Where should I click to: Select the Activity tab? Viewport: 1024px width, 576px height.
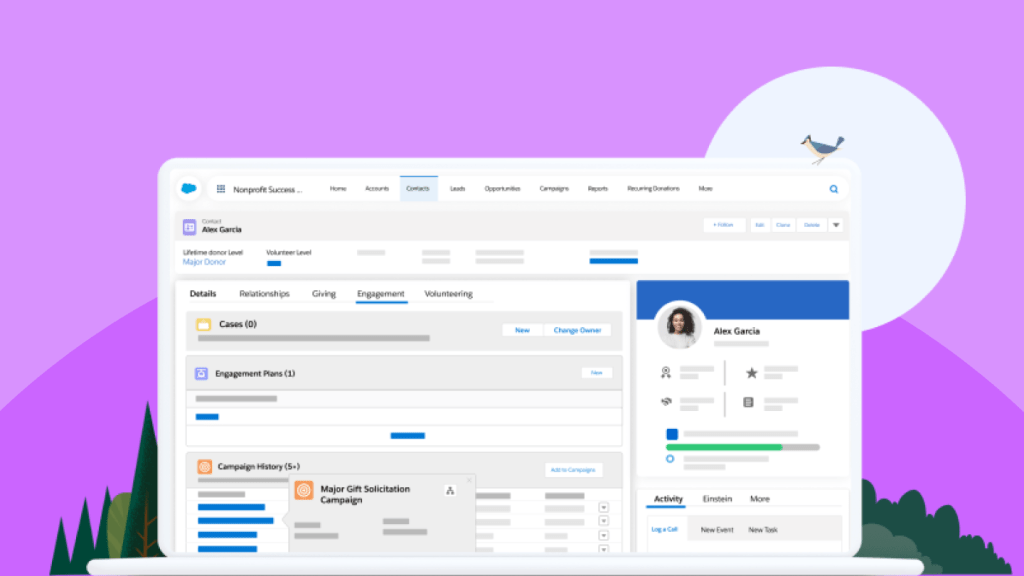(668, 499)
